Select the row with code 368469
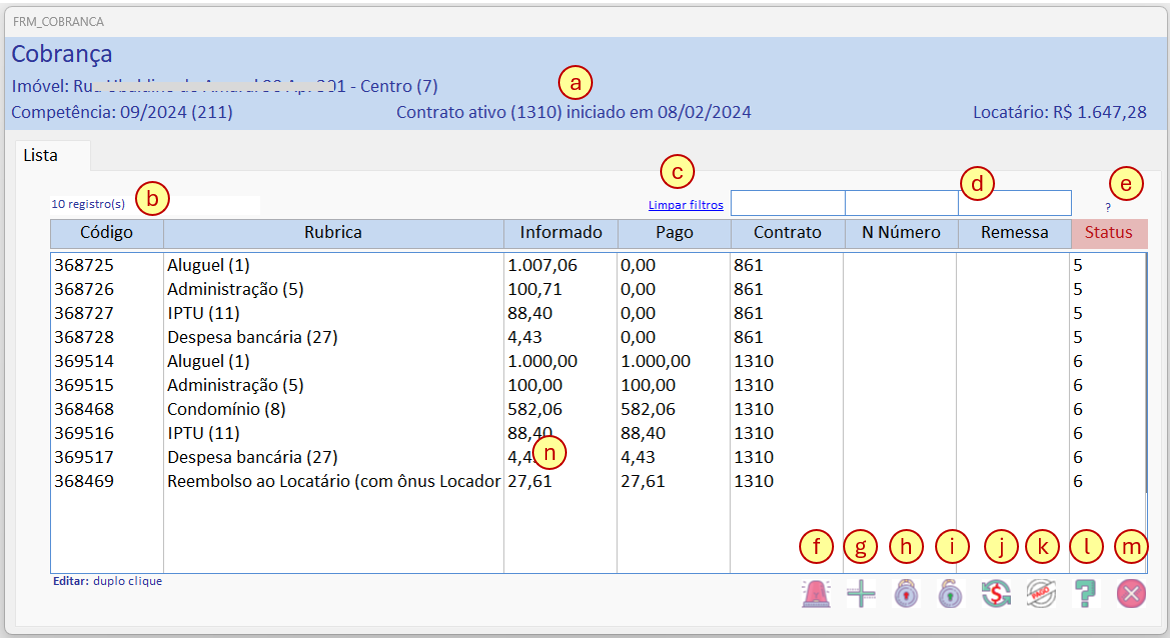This screenshot has width=1170, height=638. click(x=598, y=481)
